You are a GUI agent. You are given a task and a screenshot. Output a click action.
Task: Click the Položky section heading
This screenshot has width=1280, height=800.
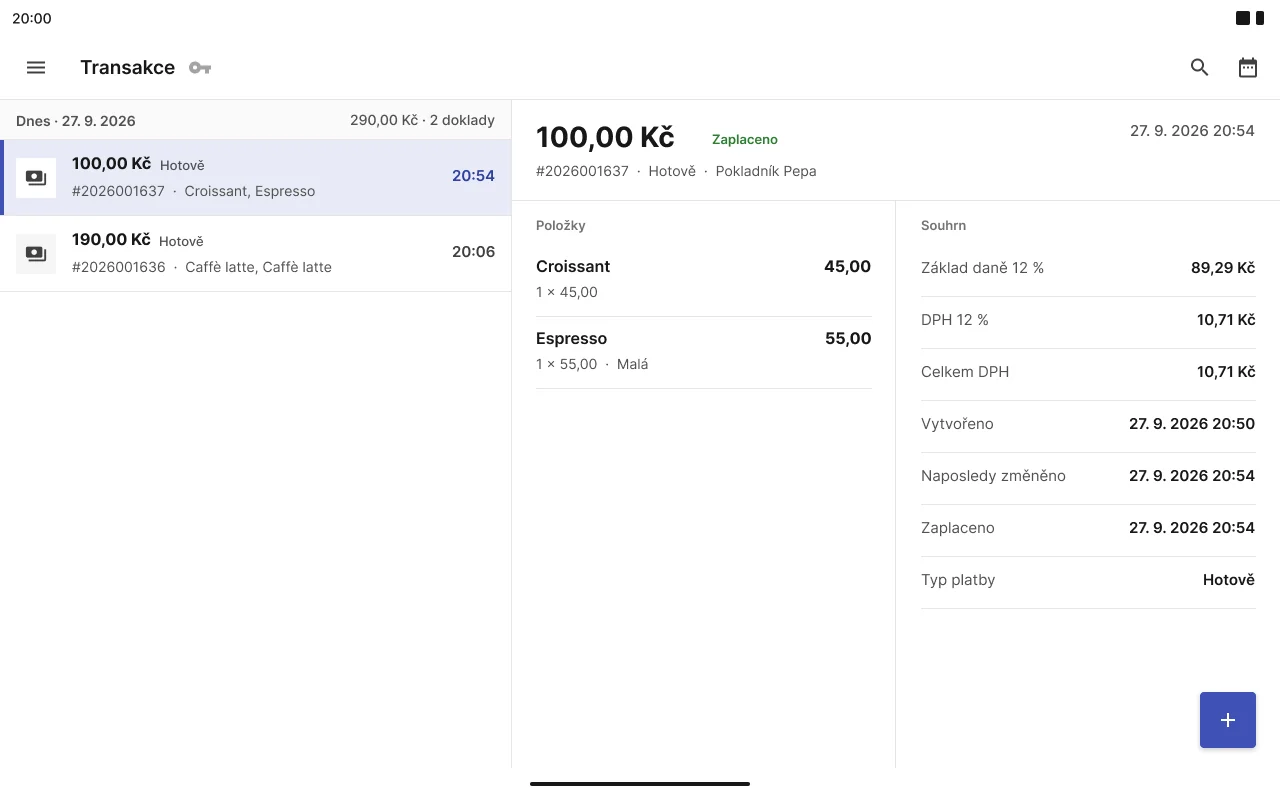click(561, 226)
